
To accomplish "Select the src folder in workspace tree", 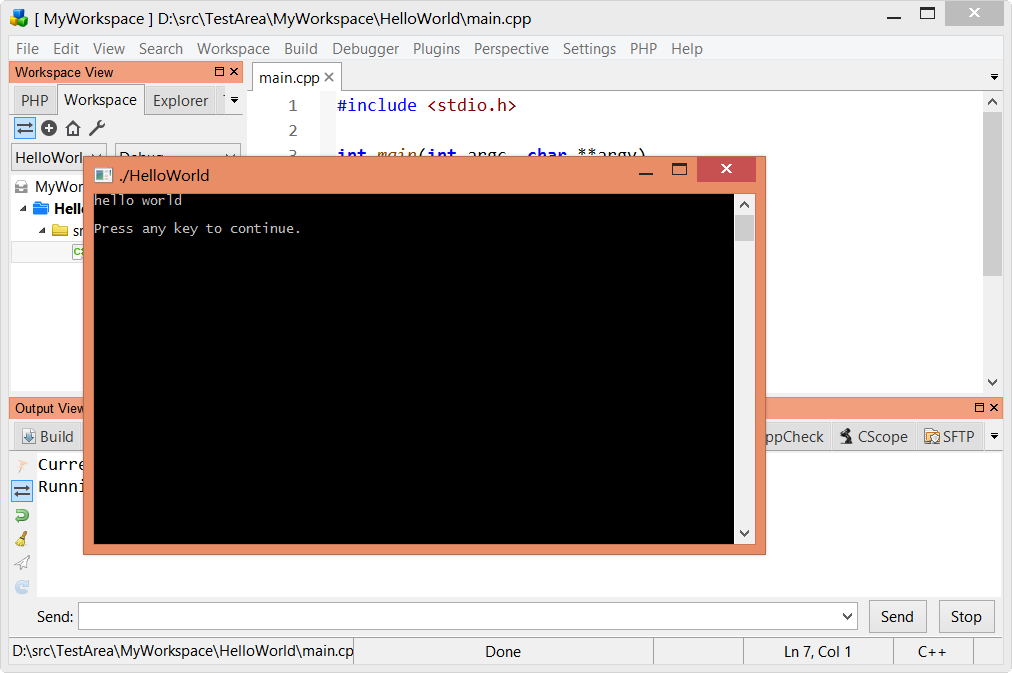I will pos(60,230).
